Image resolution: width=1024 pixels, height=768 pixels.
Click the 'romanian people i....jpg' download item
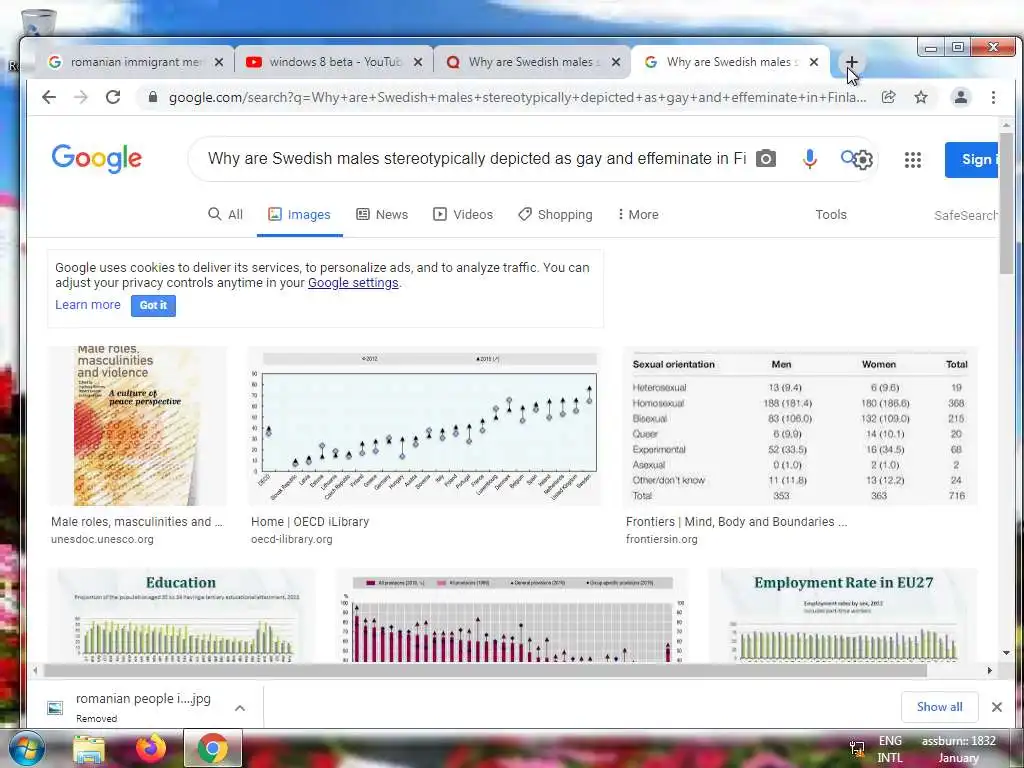click(x=142, y=706)
